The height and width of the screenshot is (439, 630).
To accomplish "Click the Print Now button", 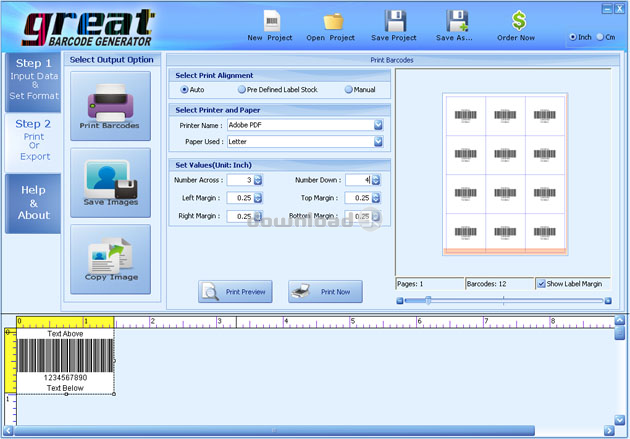I will tap(325, 292).
